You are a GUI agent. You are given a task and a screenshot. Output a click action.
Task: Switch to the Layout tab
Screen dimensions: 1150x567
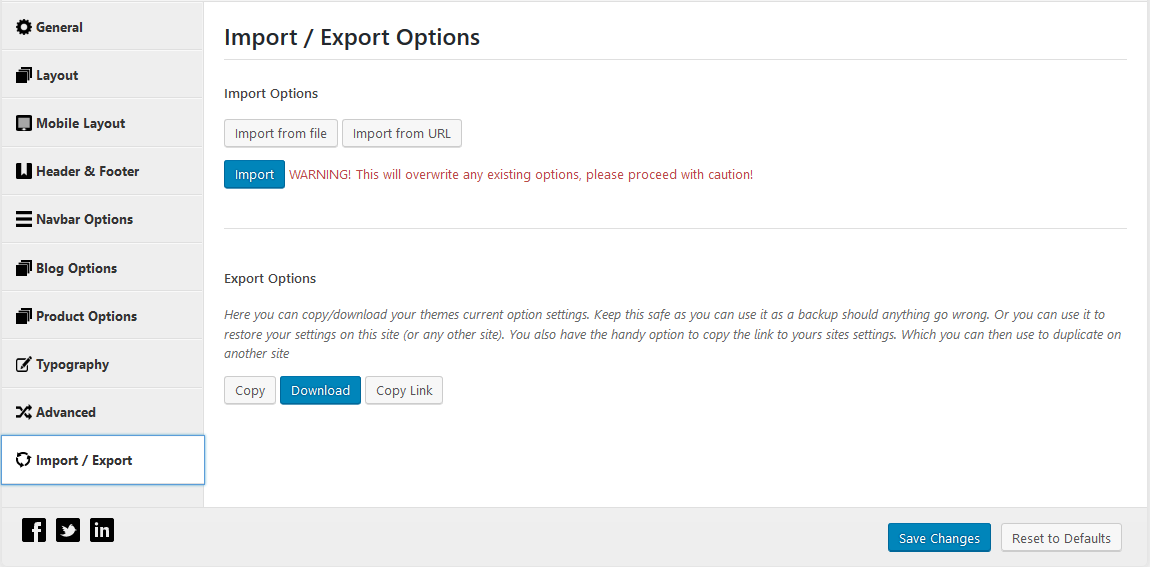102,75
